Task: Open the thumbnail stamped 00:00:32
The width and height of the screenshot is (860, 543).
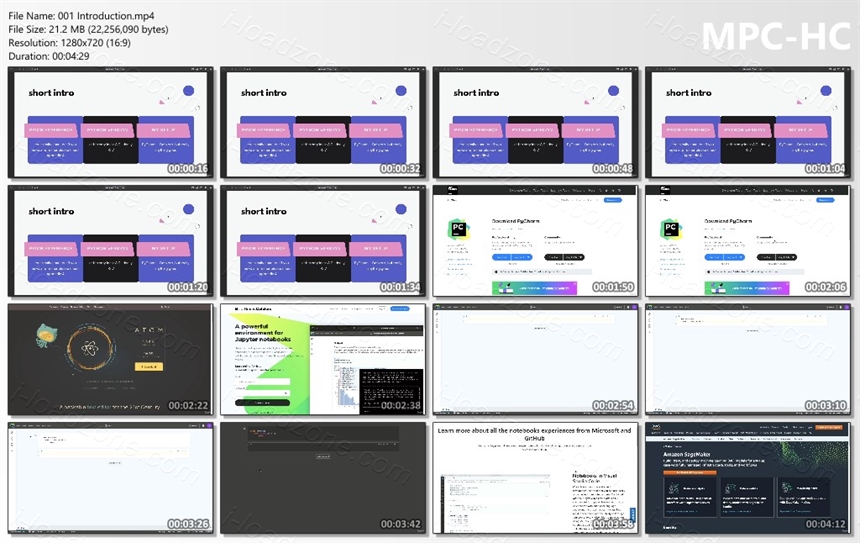Action: (x=323, y=122)
